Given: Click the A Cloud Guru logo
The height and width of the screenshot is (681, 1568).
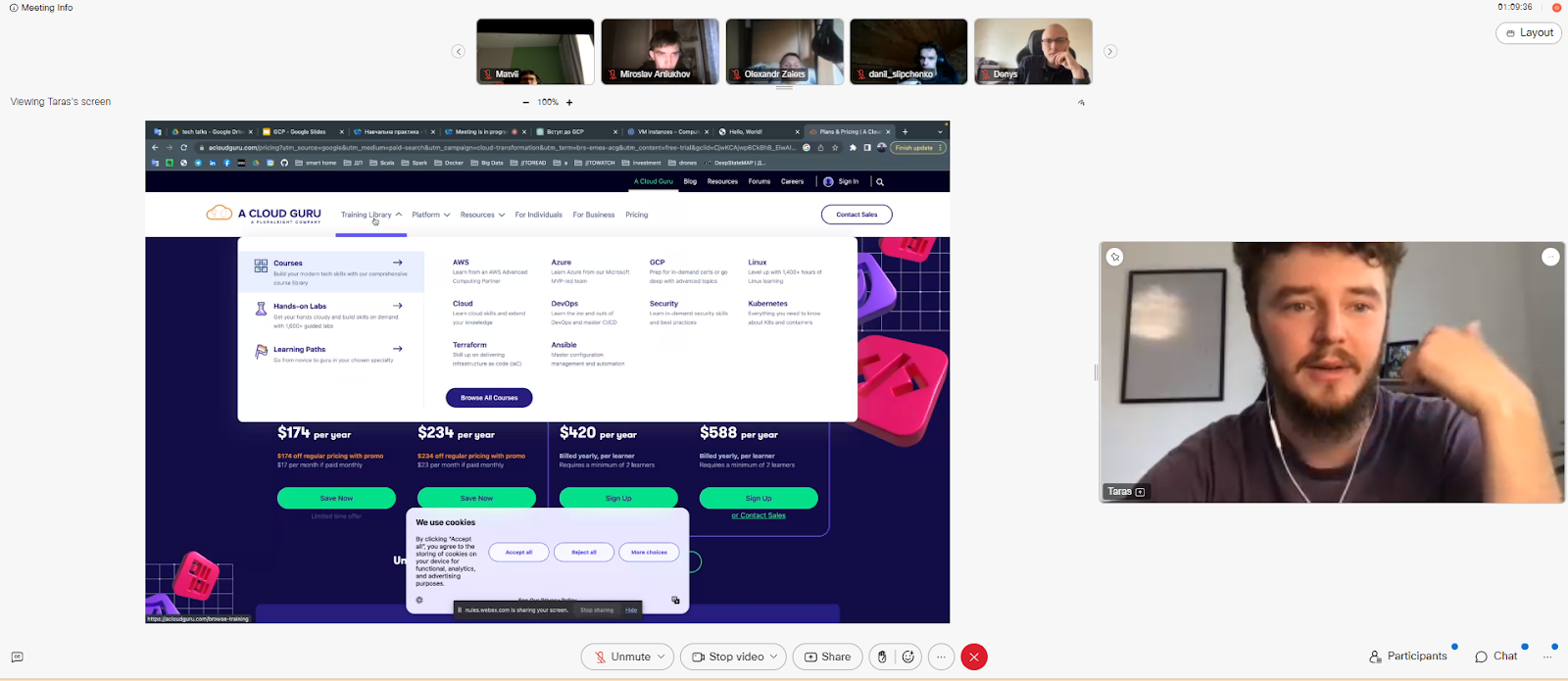Looking at the screenshot, I should coord(264,214).
